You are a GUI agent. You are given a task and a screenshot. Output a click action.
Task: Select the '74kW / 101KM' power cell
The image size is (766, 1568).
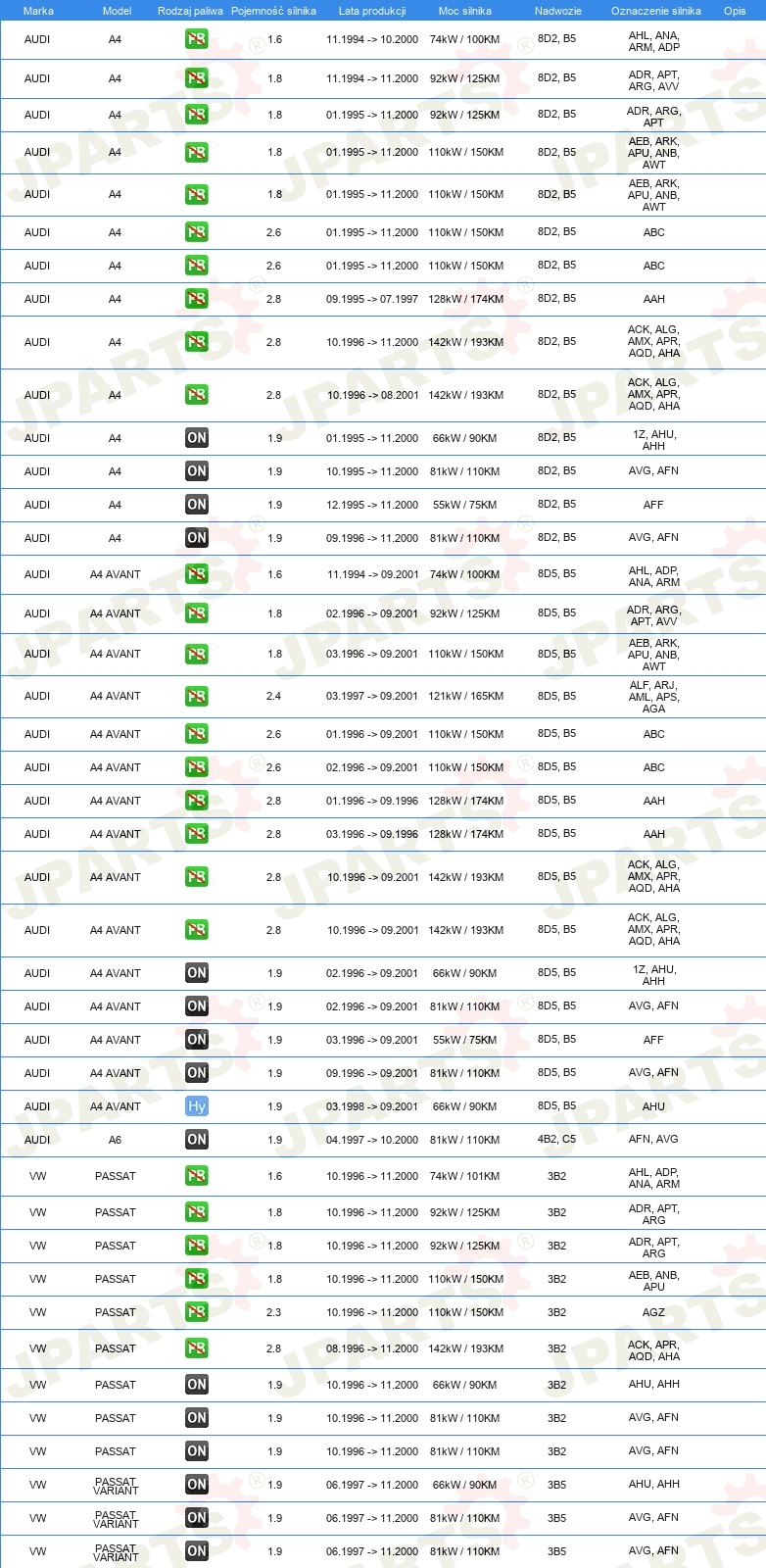click(x=464, y=1176)
